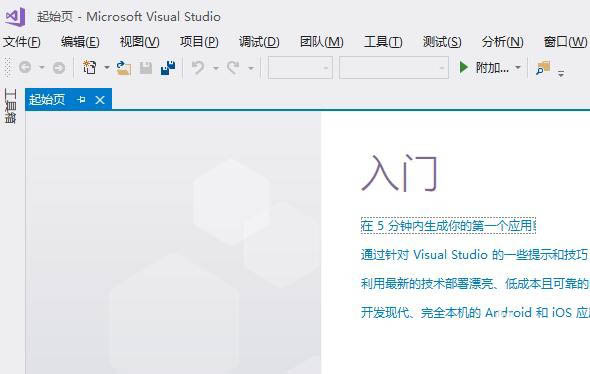Click the Find in Files icon
The width and height of the screenshot is (590, 374).
pyautogui.click(x=543, y=68)
